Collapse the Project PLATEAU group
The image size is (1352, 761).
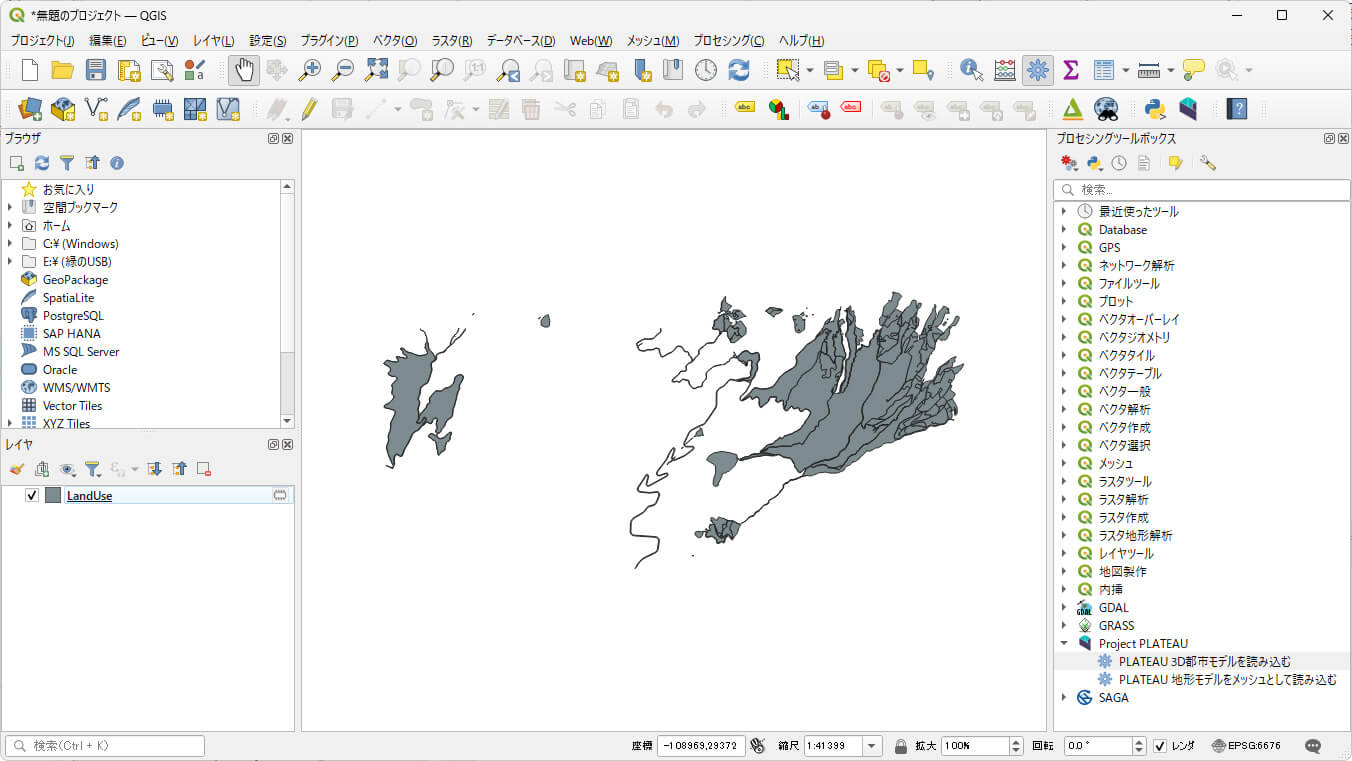[x=1064, y=644]
